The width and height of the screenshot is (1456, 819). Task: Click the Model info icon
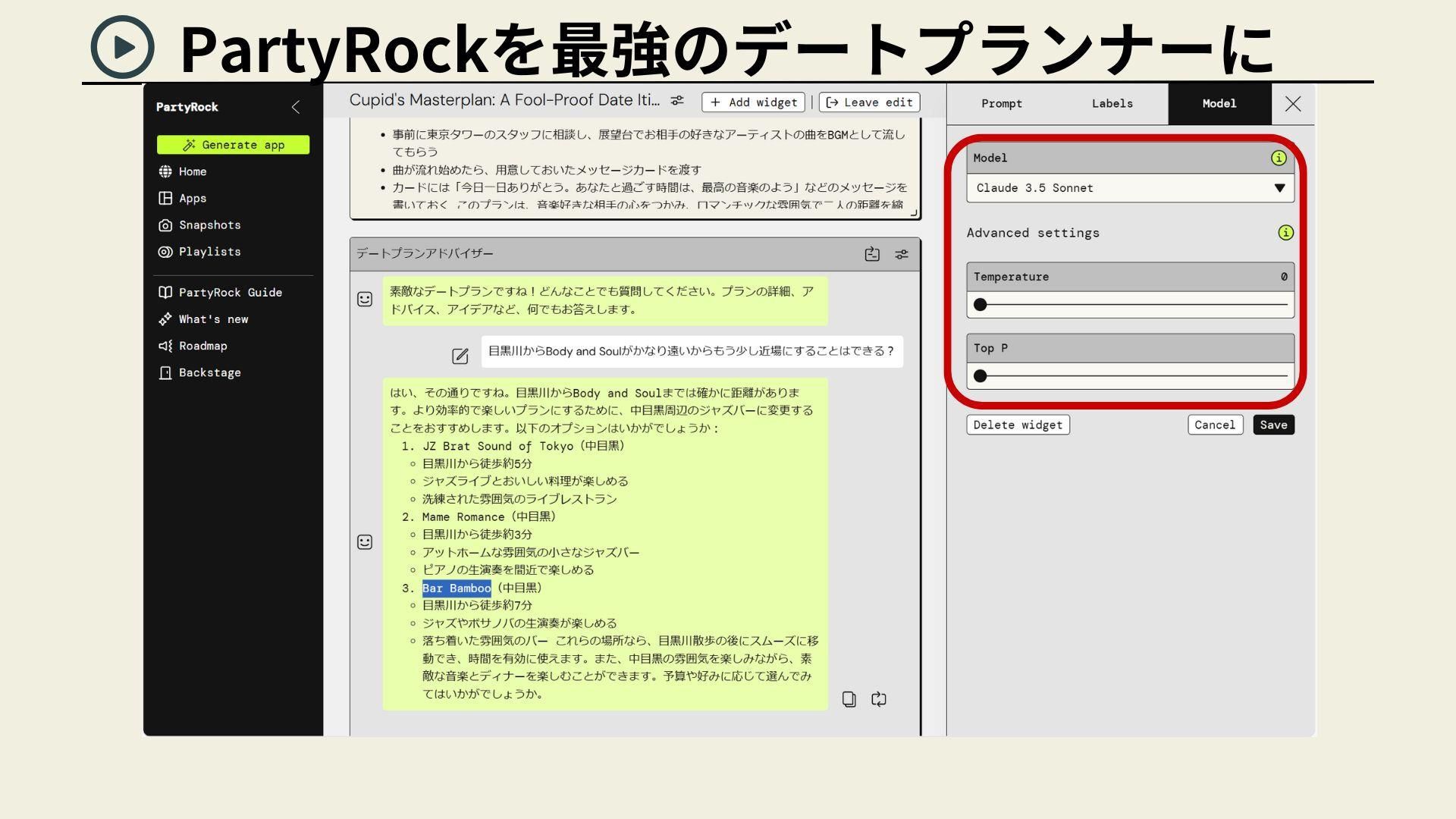1279,158
